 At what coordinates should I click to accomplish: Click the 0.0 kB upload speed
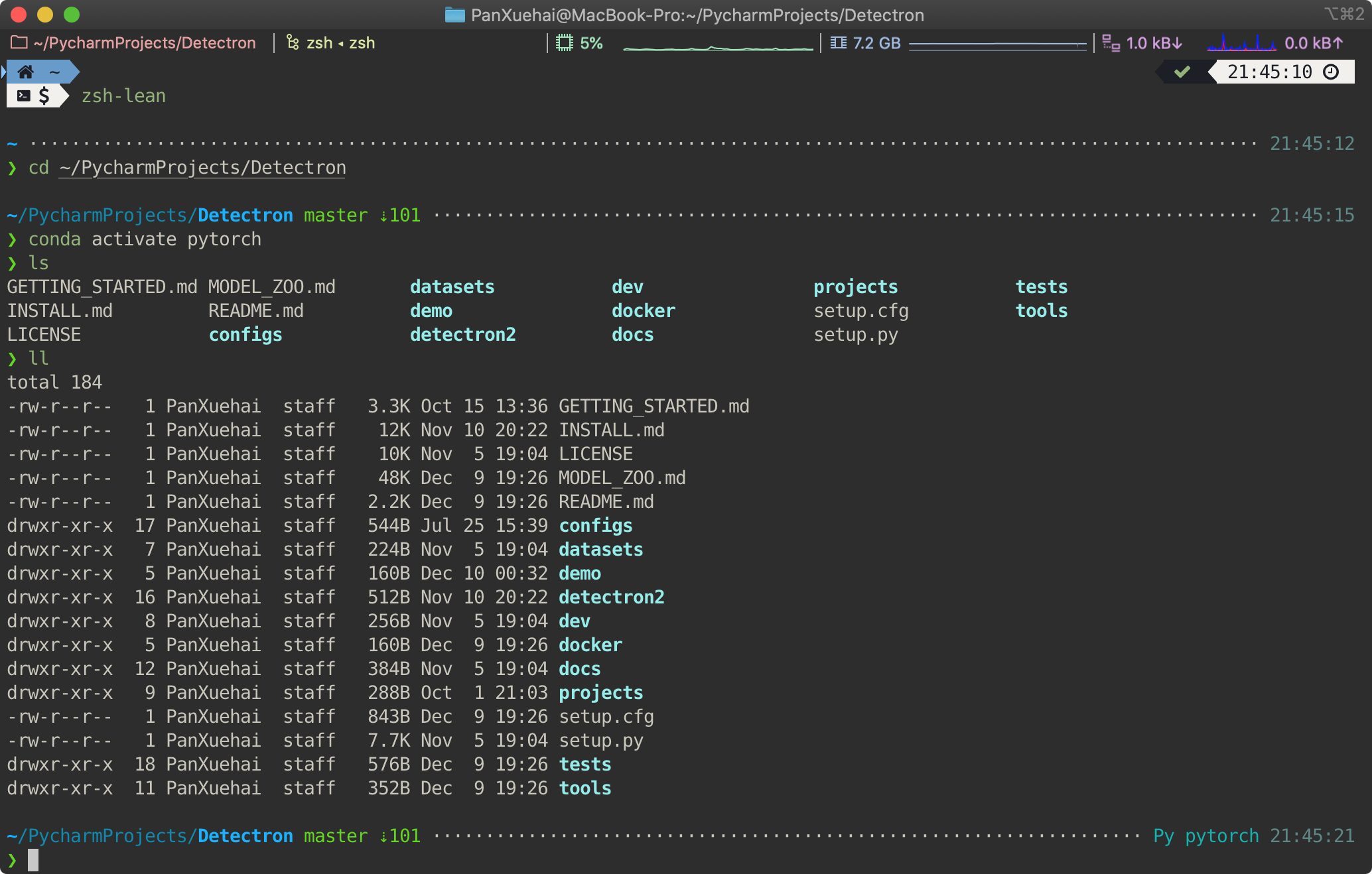[1314, 43]
